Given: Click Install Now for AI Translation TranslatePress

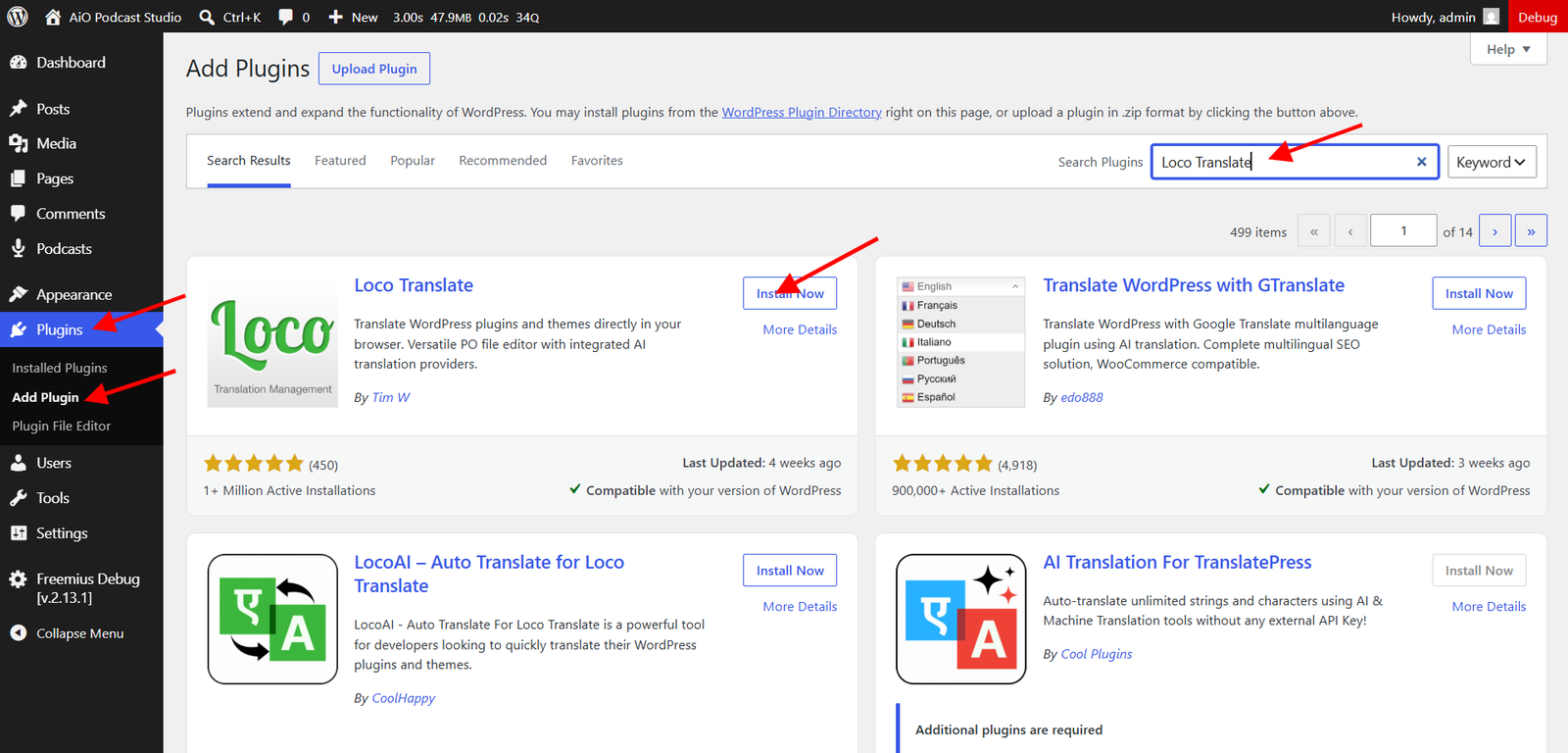Looking at the screenshot, I should click(1479, 571).
